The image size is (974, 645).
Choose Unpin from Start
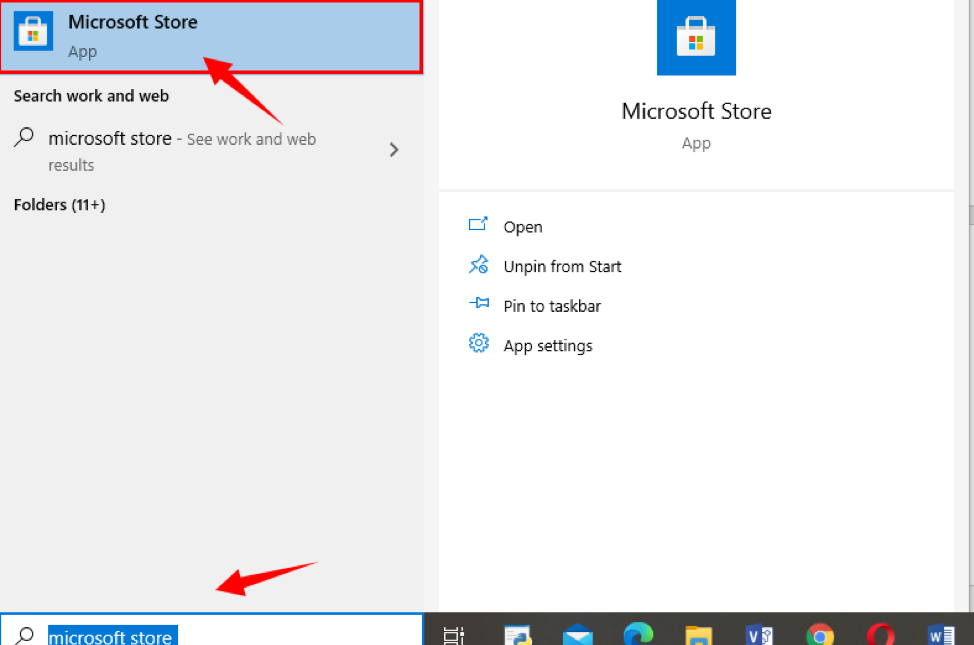pos(562,267)
